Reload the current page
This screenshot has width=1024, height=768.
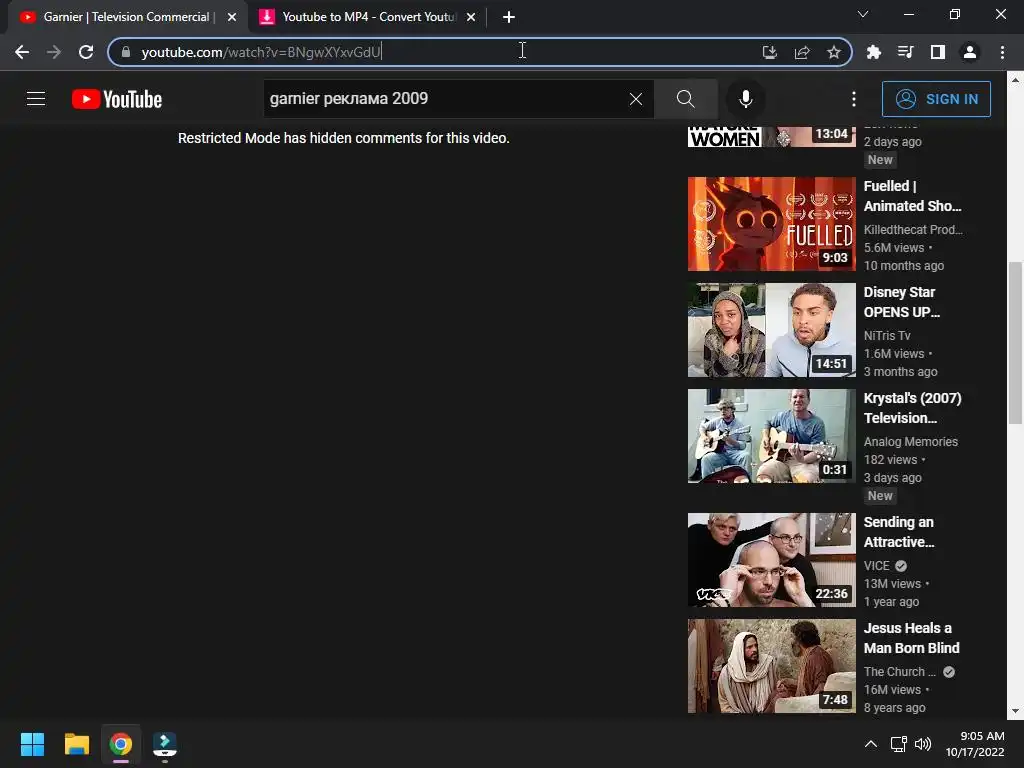[86, 52]
